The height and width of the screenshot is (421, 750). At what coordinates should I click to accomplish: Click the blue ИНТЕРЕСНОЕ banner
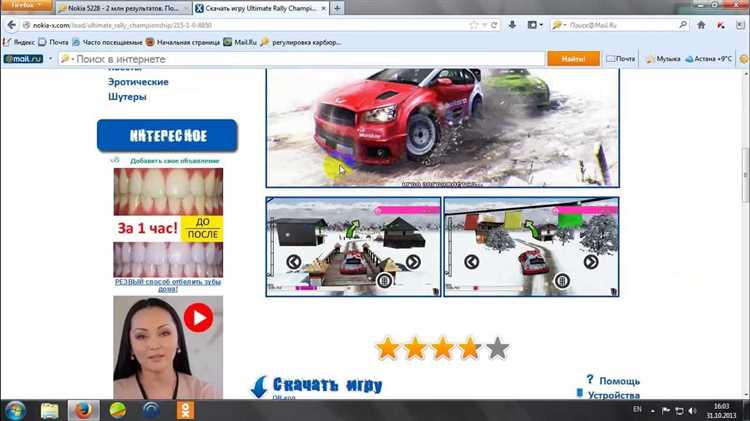point(167,136)
